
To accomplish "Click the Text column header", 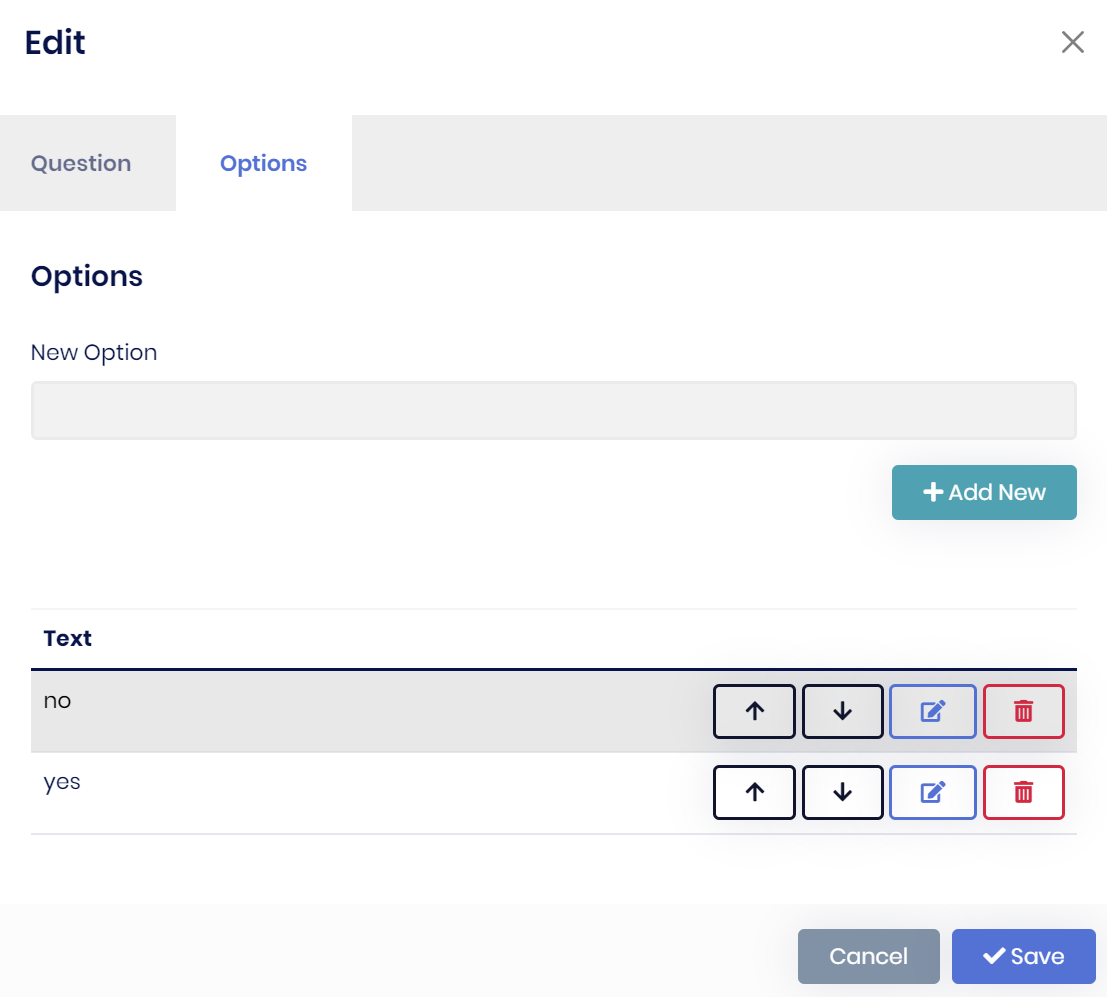I will (67, 638).
